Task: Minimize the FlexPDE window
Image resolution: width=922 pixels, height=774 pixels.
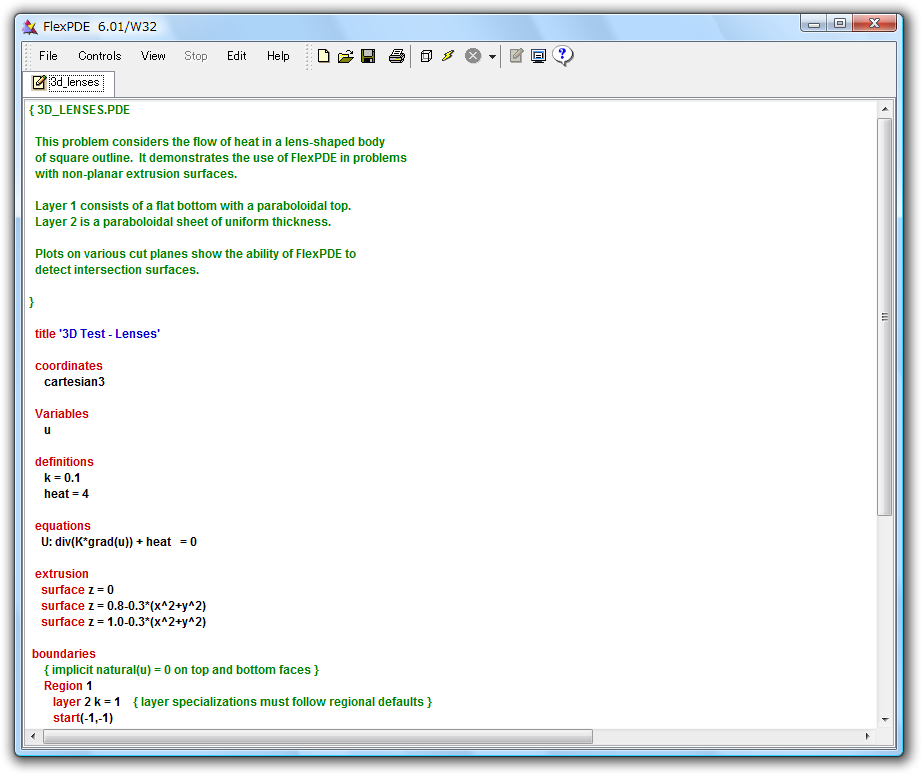Action: point(814,23)
